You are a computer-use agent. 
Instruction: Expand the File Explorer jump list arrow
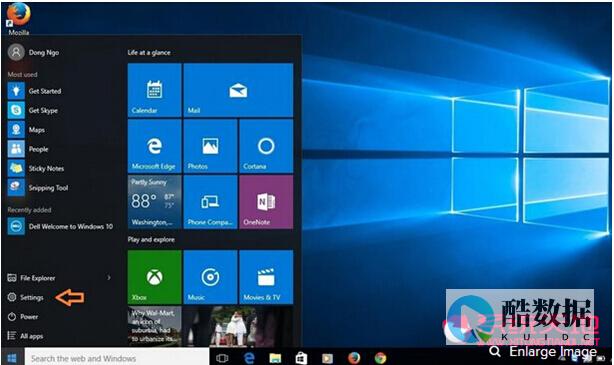[x=109, y=278]
